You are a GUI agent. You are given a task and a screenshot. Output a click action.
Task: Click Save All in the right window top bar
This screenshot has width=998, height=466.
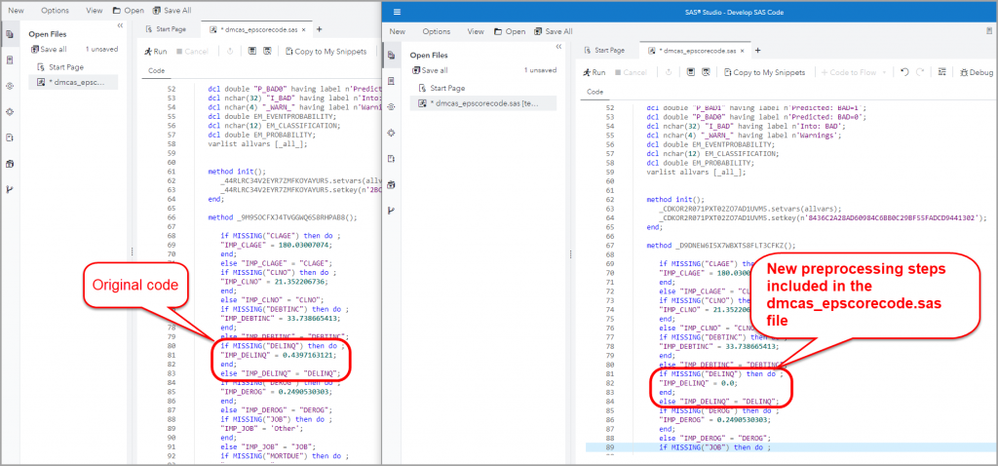pyautogui.click(x=553, y=31)
